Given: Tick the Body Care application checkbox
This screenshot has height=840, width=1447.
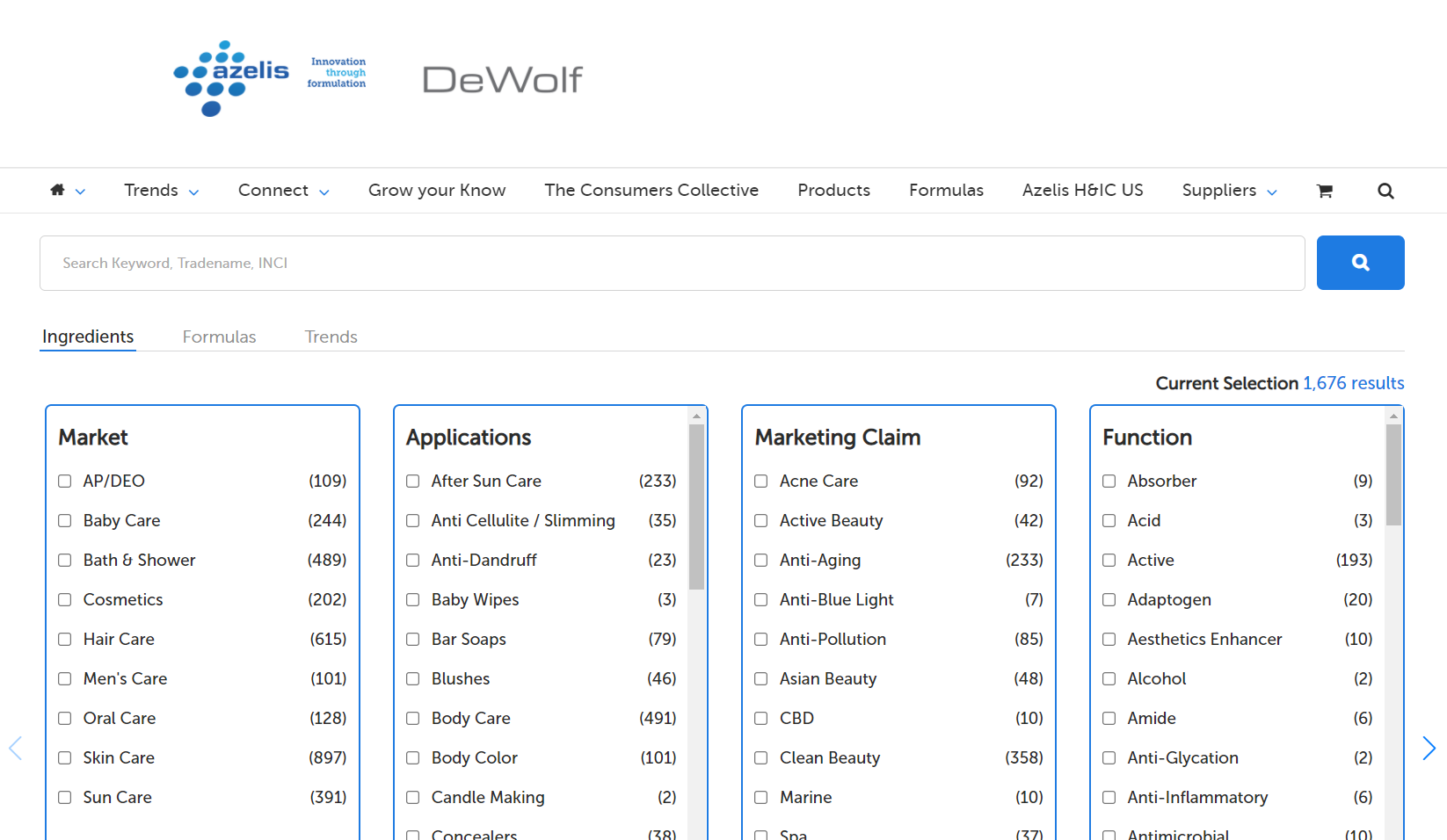Looking at the screenshot, I should (x=413, y=719).
